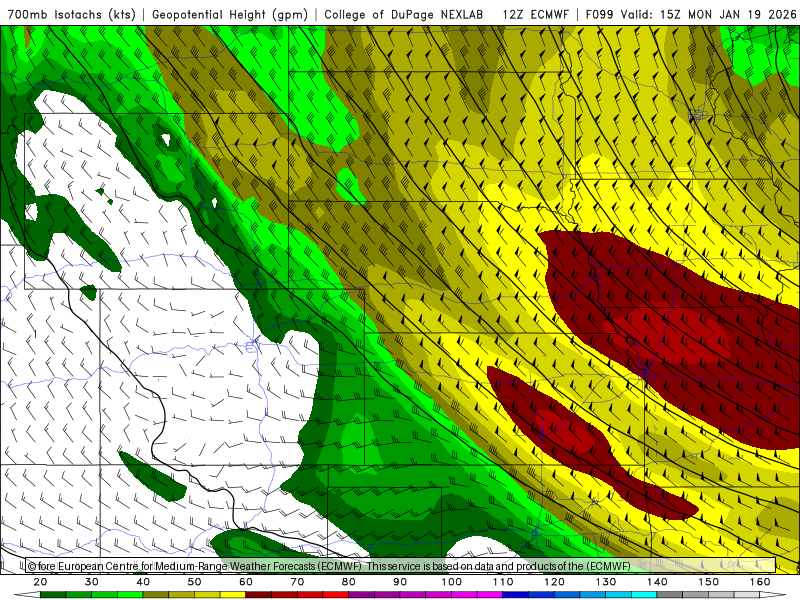Screen dimensions: 800x600
Task: Click the dark blue legend swatch starting at 110
Action: (x=515, y=595)
